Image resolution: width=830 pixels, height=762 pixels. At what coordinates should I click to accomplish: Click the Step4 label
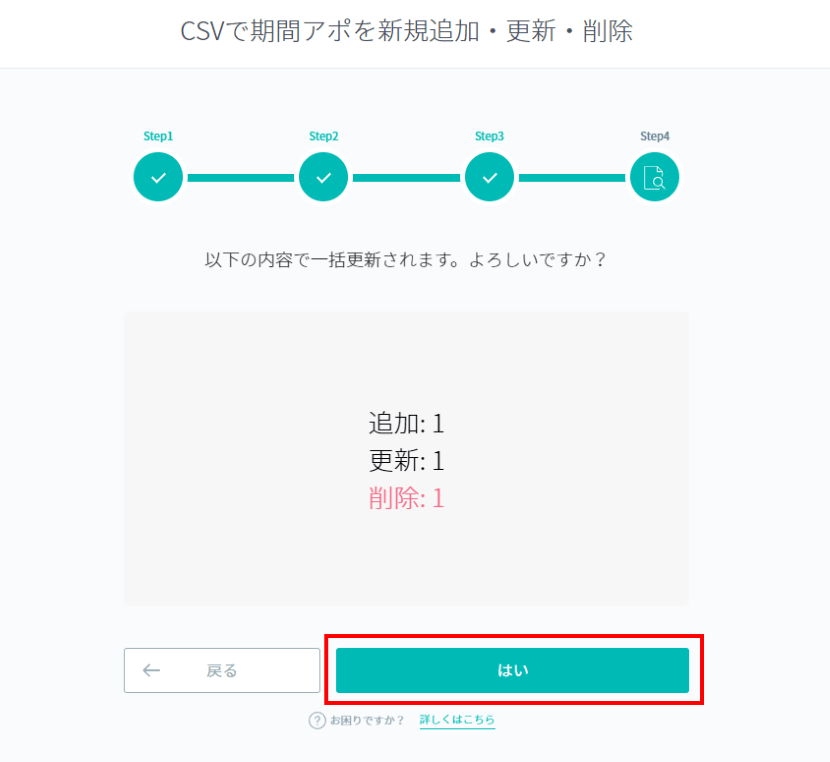[x=655, y=137]
